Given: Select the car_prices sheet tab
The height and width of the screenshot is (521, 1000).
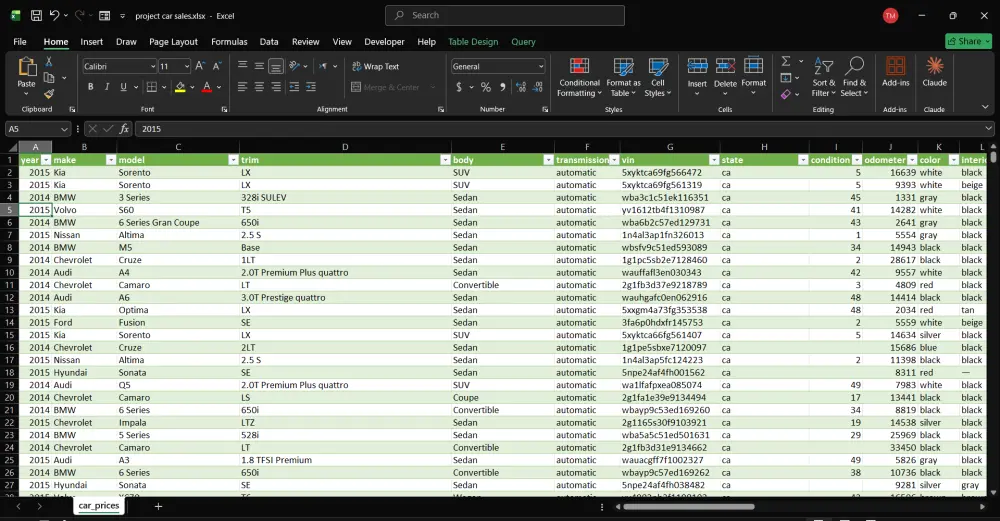Looking at the screenshot, I should click(x=99, y=506).
